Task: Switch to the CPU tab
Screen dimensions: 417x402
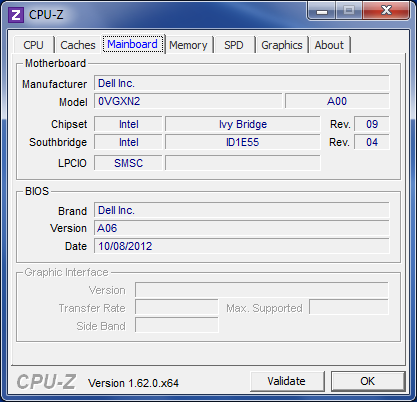Action: pyautogui.click(x=33, y=45)
